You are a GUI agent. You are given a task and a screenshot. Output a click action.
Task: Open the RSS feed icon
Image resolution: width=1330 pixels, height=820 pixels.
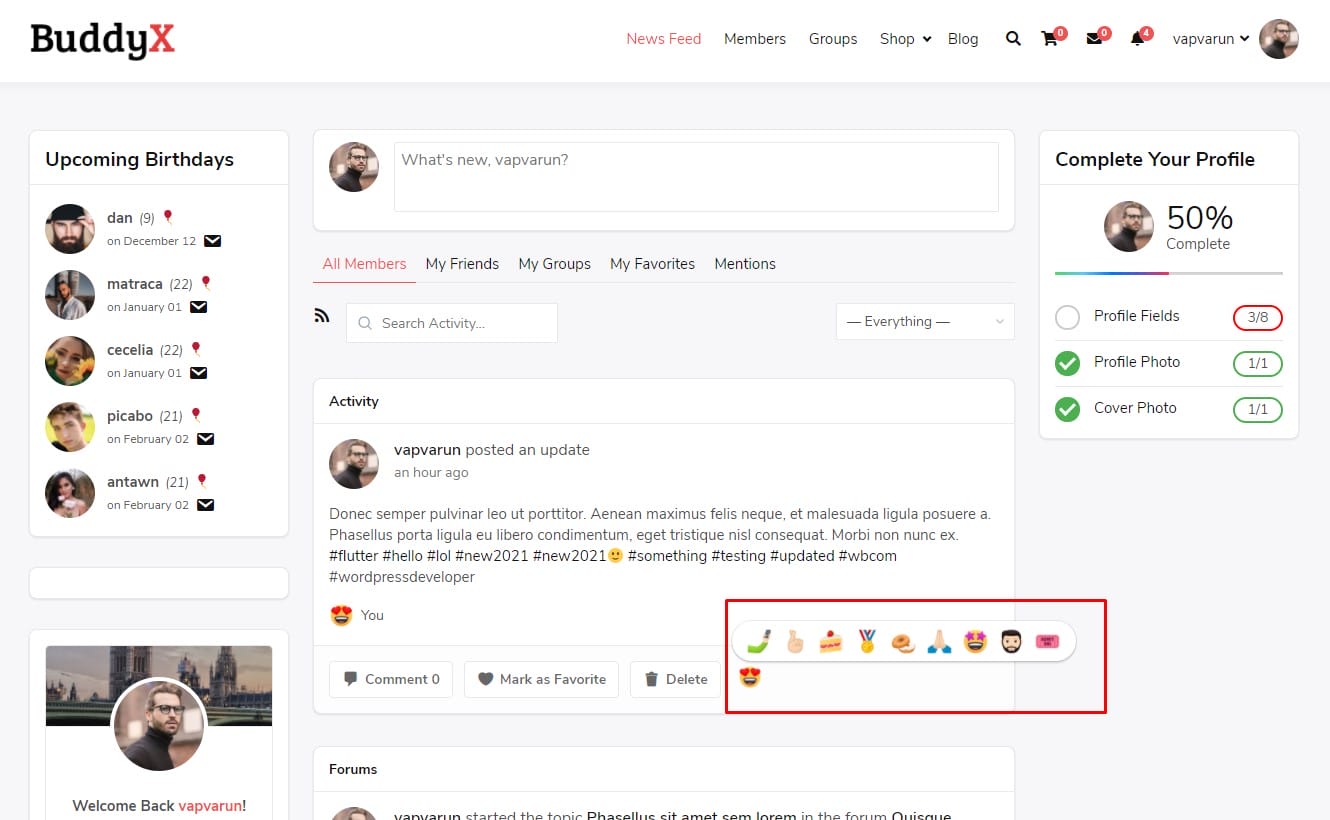pyautogui.click(x=322, y=316)
